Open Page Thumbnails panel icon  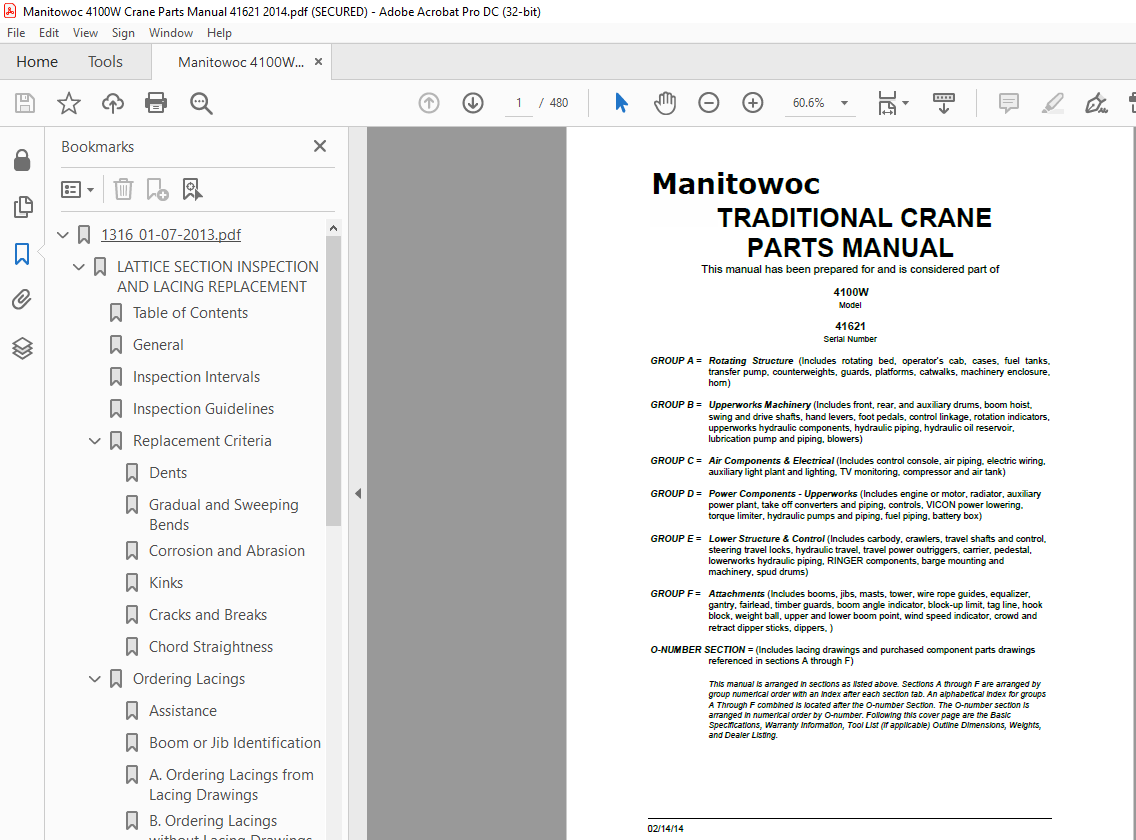coord(22,207)
